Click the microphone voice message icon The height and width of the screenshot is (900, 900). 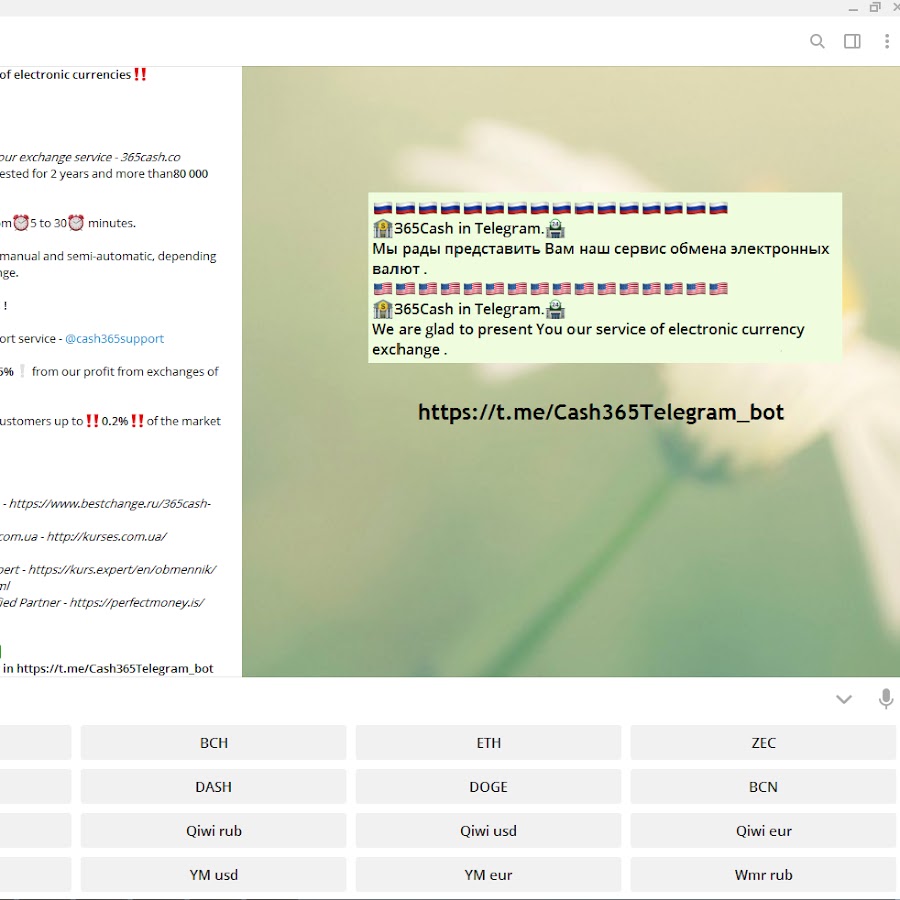click(885, 699)
